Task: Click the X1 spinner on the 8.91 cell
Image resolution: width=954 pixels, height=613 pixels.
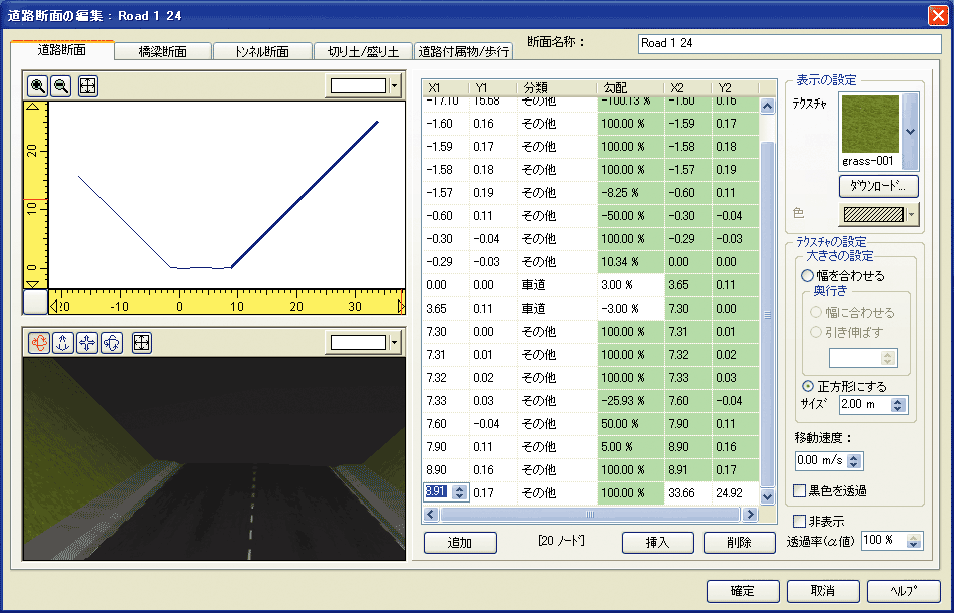Action: tap(460, 492)
